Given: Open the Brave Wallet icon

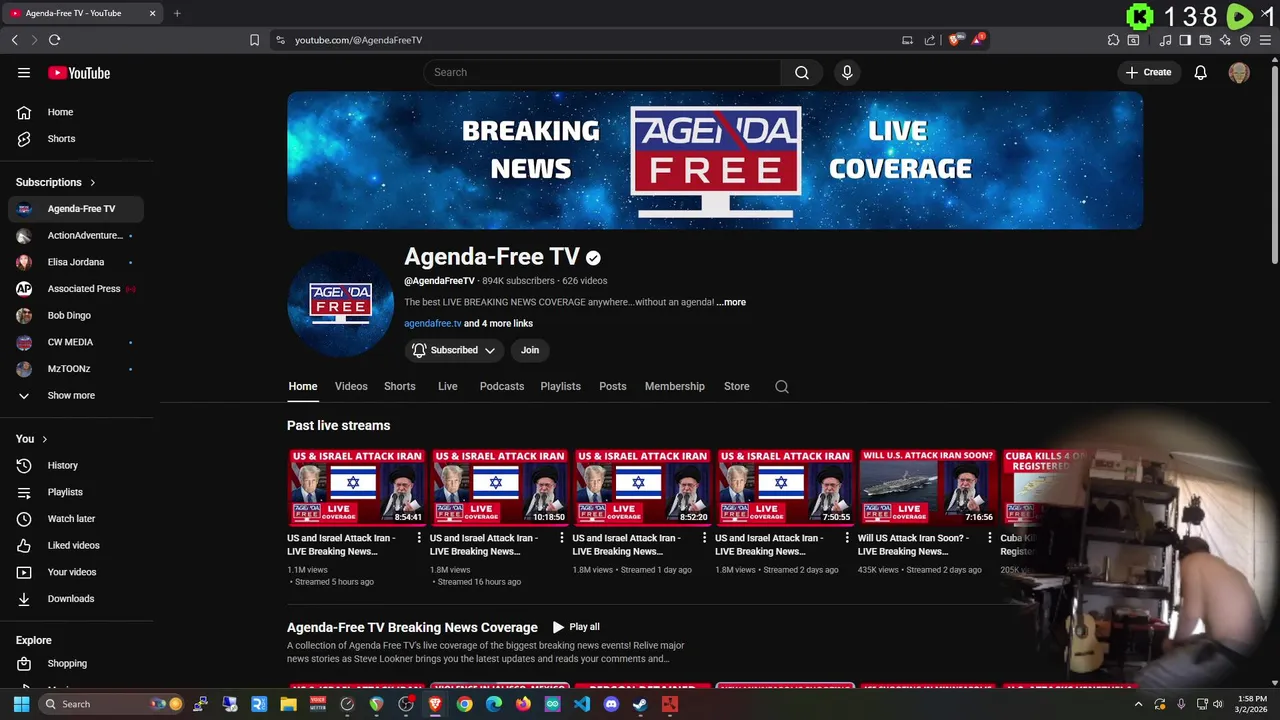Looking at the screenshot, I should click(x=1205, y=40).
